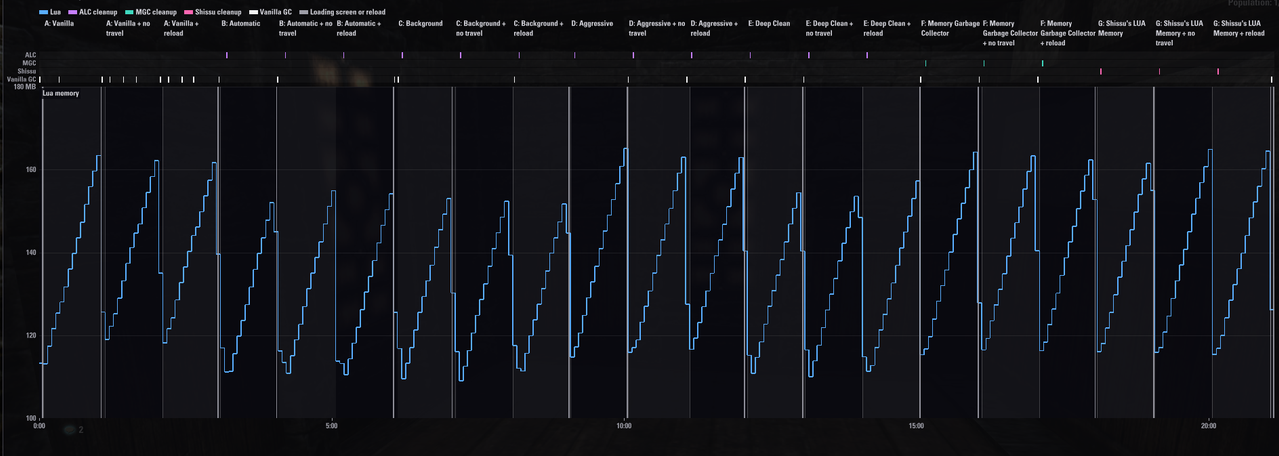Click the 'Lua' legend text

[56, 12]
